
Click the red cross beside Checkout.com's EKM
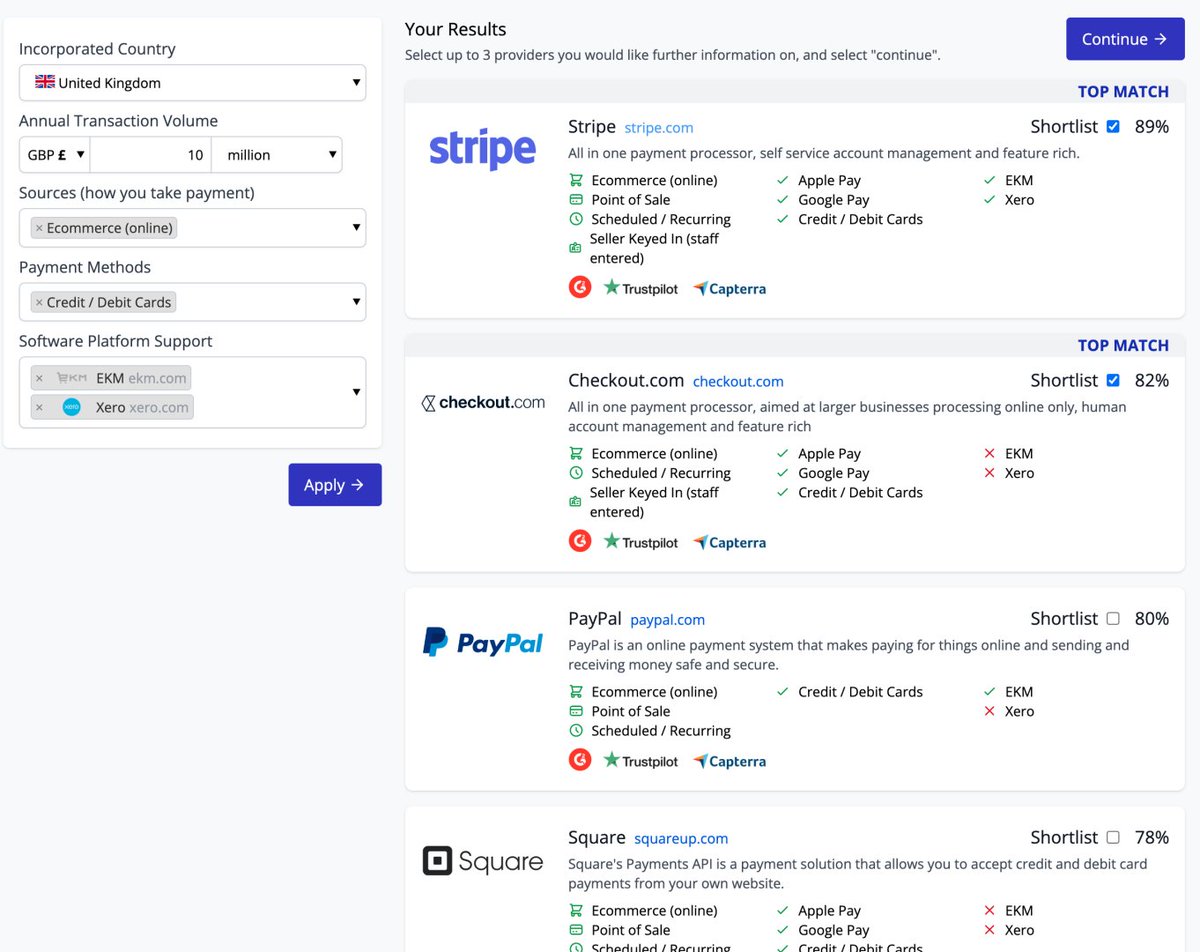pos(990,454)
